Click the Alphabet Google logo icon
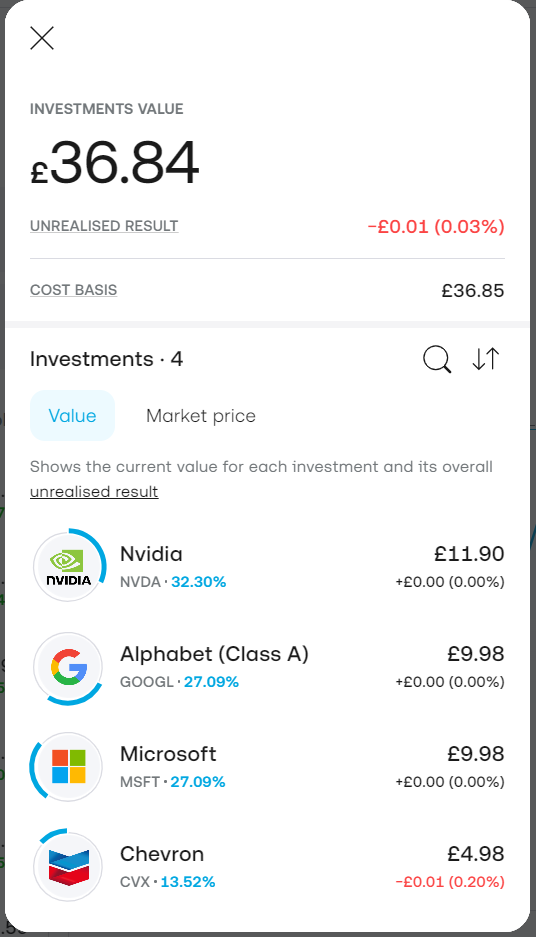536x937 pixels. pos(69,666)
